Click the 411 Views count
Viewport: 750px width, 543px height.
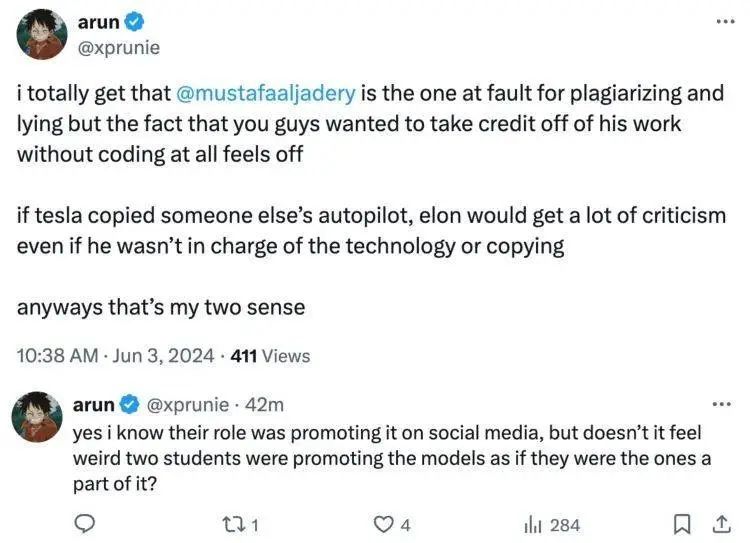pyautogui.click(x=270, y=355)
